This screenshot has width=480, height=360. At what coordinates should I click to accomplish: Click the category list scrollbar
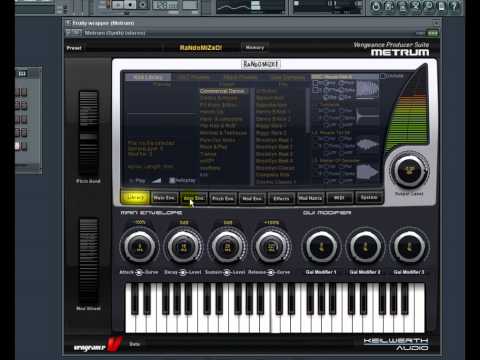(x=252, y=136)
